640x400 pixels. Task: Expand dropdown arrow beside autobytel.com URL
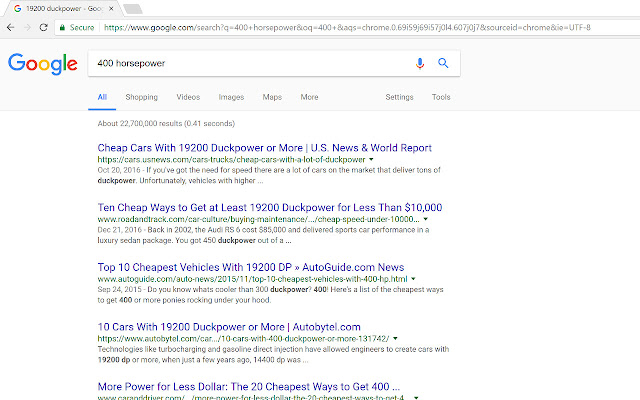pyautogui.click(x=395, y=339)
